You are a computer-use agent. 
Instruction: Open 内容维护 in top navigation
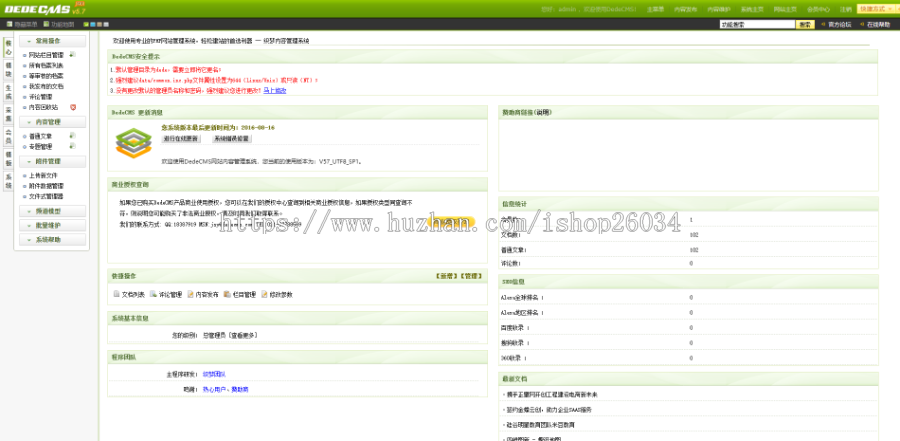pyautogui.click(x=719, y=9)
